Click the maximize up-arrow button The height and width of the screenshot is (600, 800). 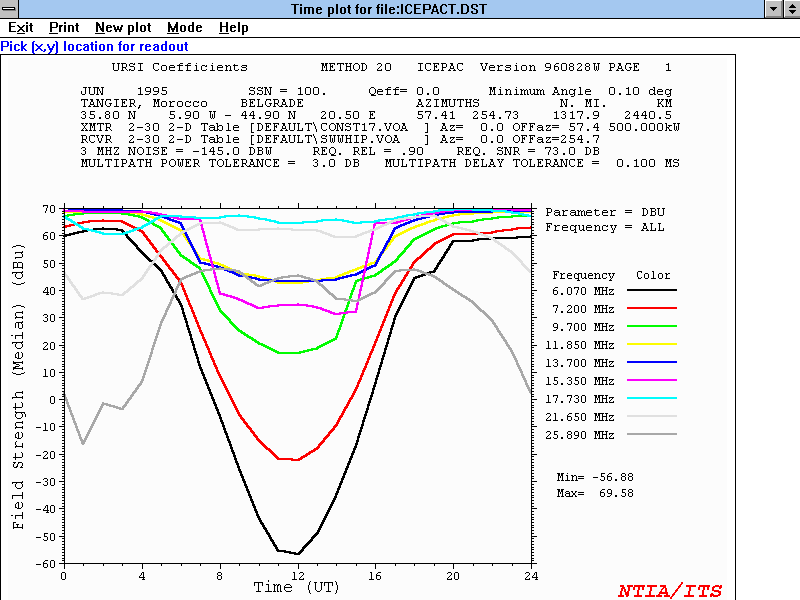(x=790, y=9)
